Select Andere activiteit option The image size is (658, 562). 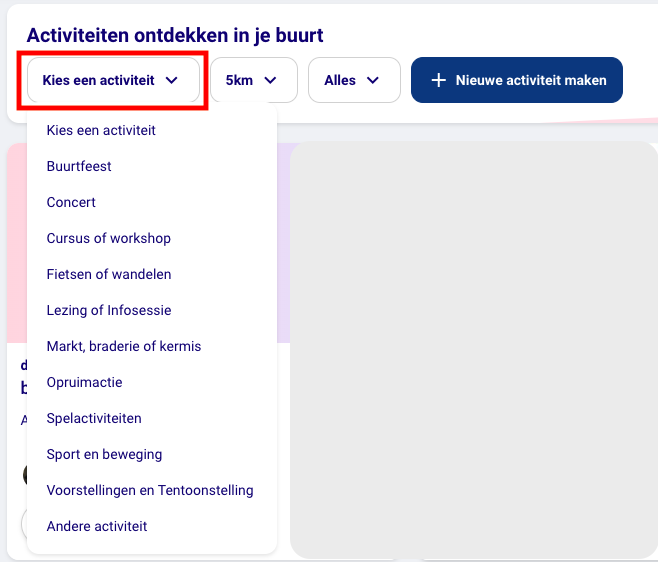96,526
